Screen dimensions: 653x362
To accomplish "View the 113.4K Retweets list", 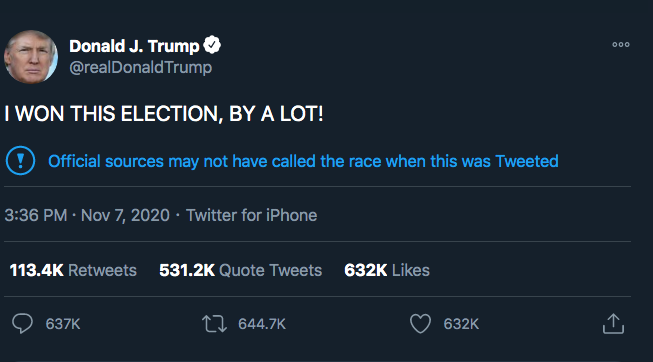I will tap(73, 270).
